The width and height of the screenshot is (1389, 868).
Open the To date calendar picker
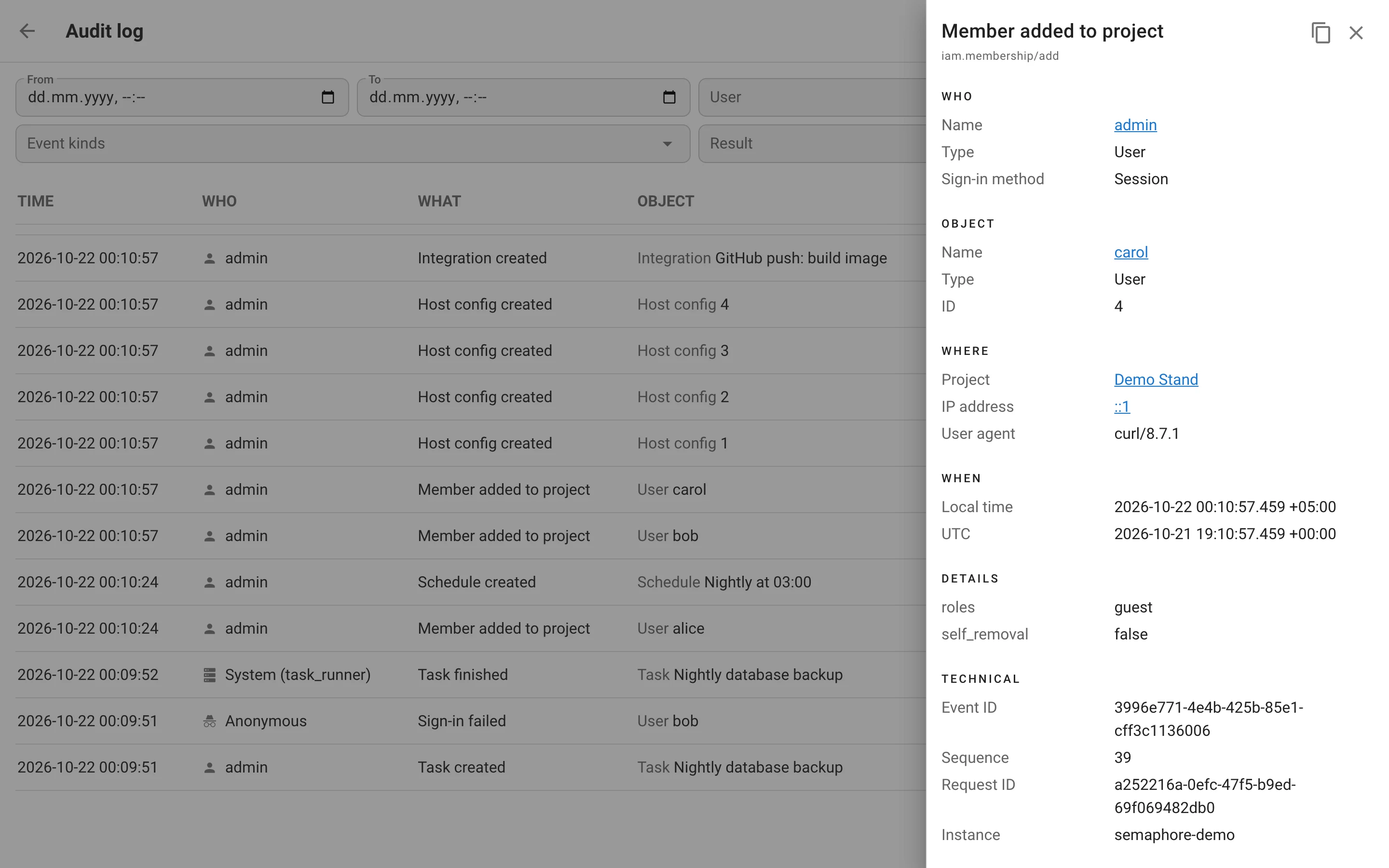[x=669, y=97]
